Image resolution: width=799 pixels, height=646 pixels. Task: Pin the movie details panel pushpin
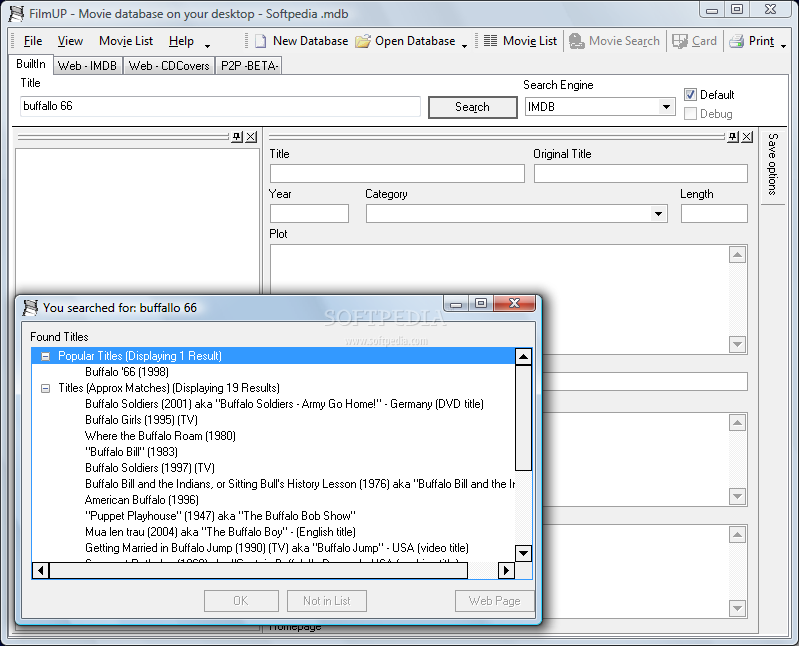pos(733,137)
